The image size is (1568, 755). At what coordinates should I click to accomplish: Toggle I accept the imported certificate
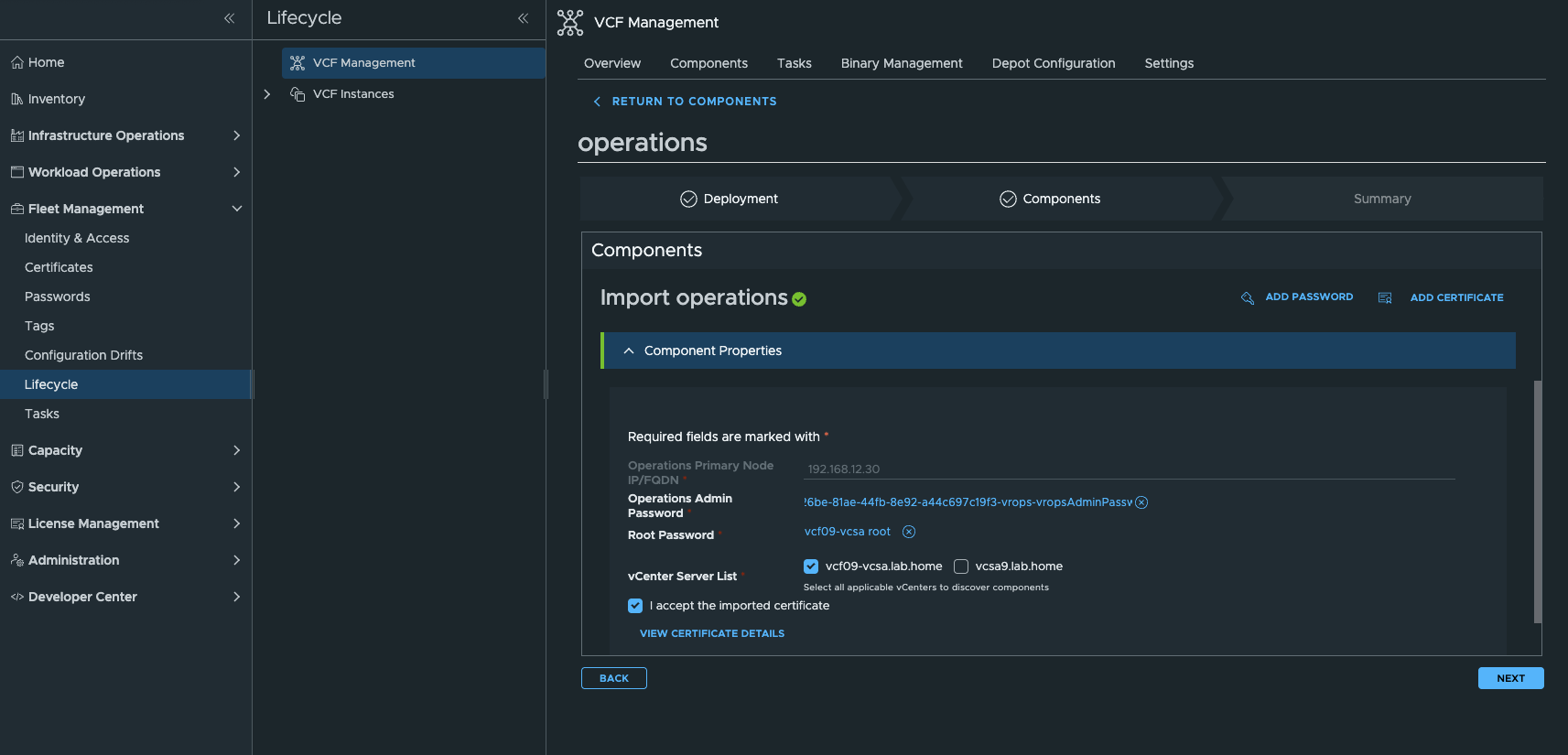point(635,606)
